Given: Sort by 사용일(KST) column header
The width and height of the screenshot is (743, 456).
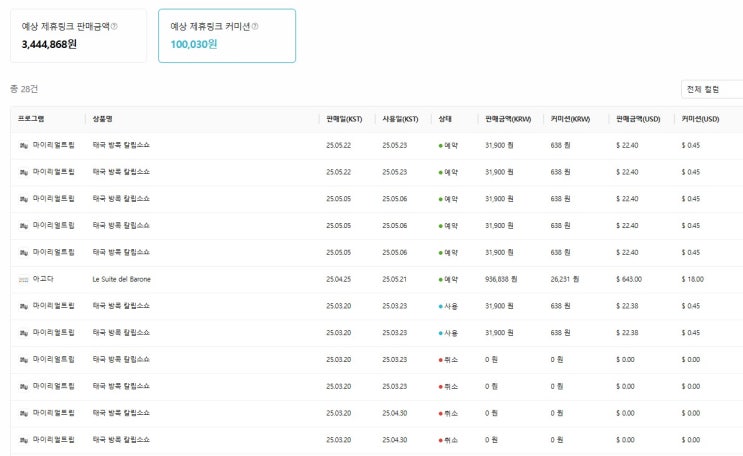Looking at the screenshot, I should point(400,119).
